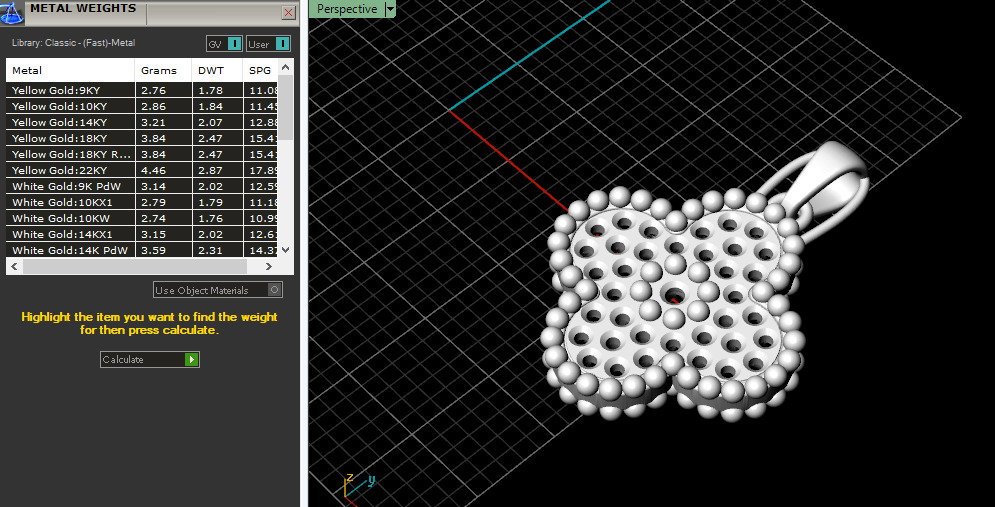Click the Calculate button

click(150, 360)
